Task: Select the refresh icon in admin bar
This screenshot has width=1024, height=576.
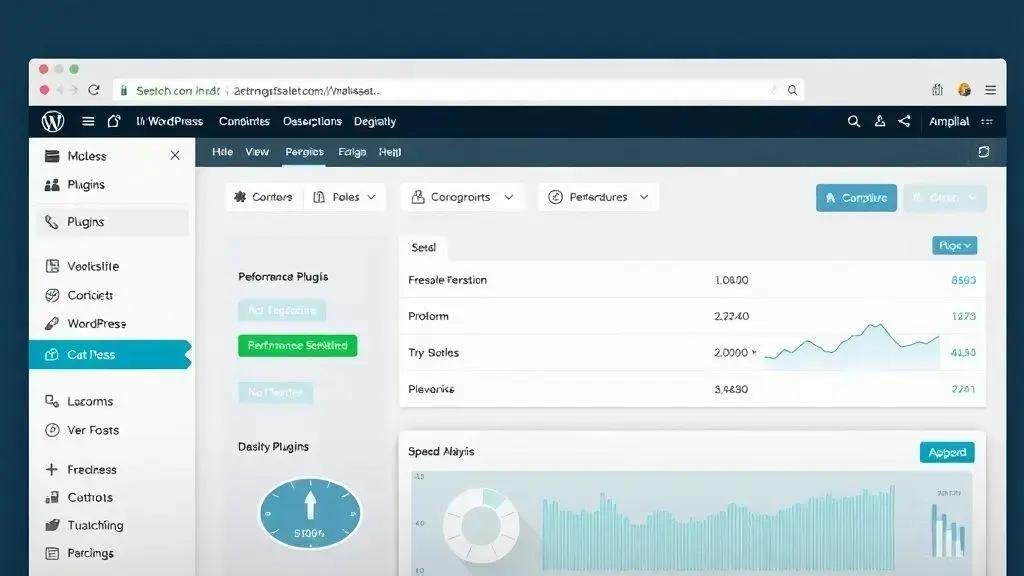Action: click(x=983, y=151)
